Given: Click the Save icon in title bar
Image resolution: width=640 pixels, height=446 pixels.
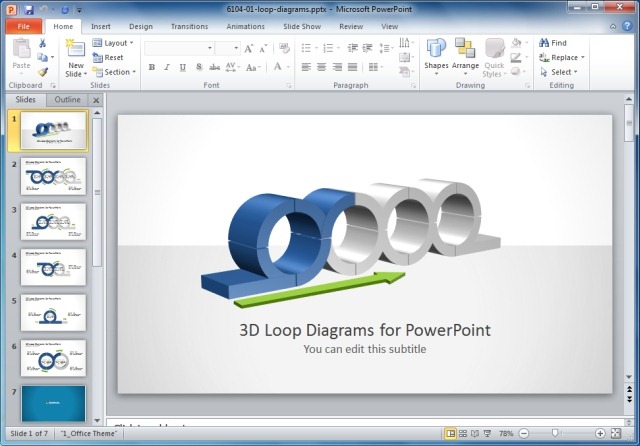Looking at the screenshot, I should point(29,9).
